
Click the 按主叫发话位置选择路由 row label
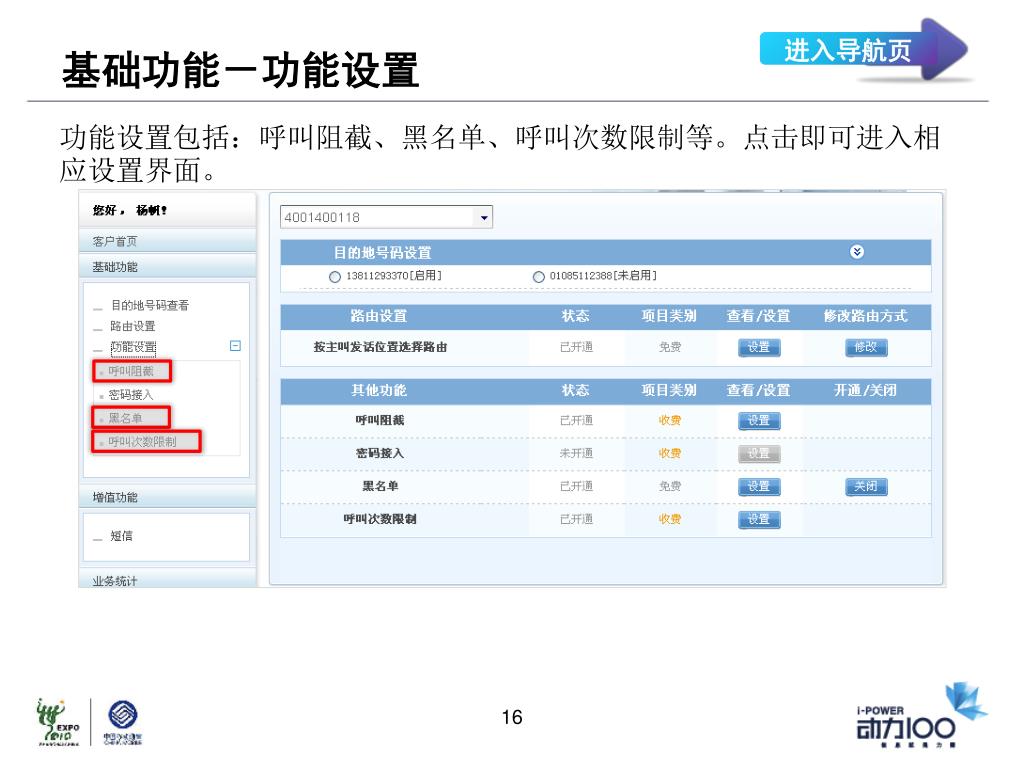(x=380, y=347)
